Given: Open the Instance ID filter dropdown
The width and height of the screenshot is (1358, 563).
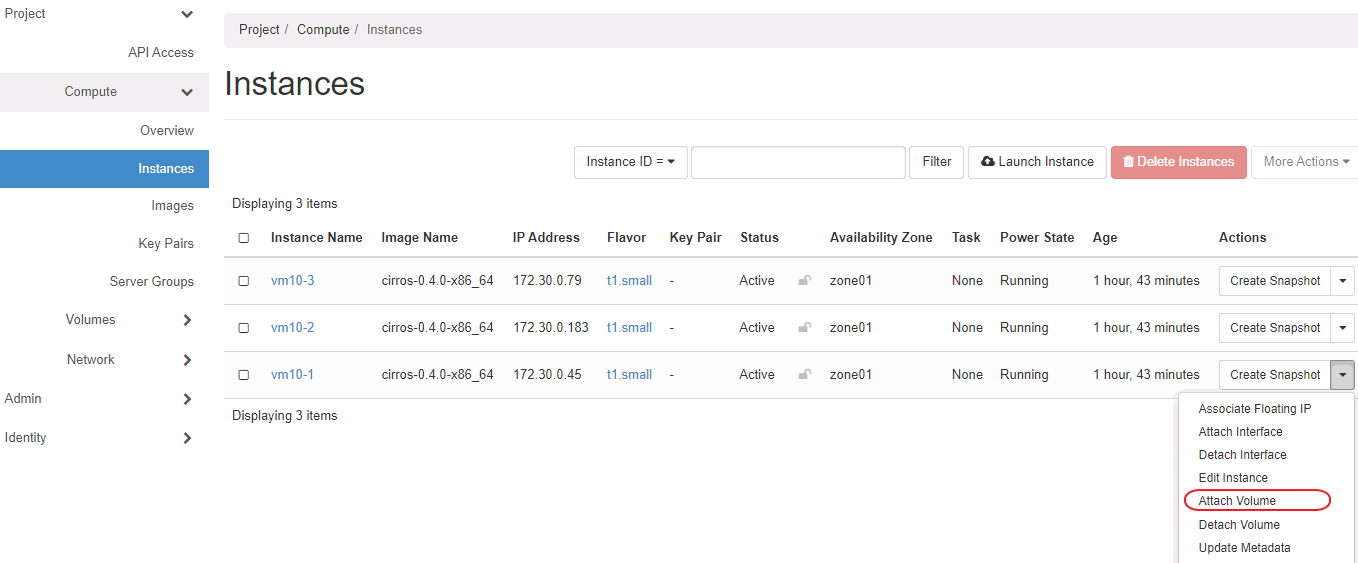Looking at the screenshot, I should 630,162.
